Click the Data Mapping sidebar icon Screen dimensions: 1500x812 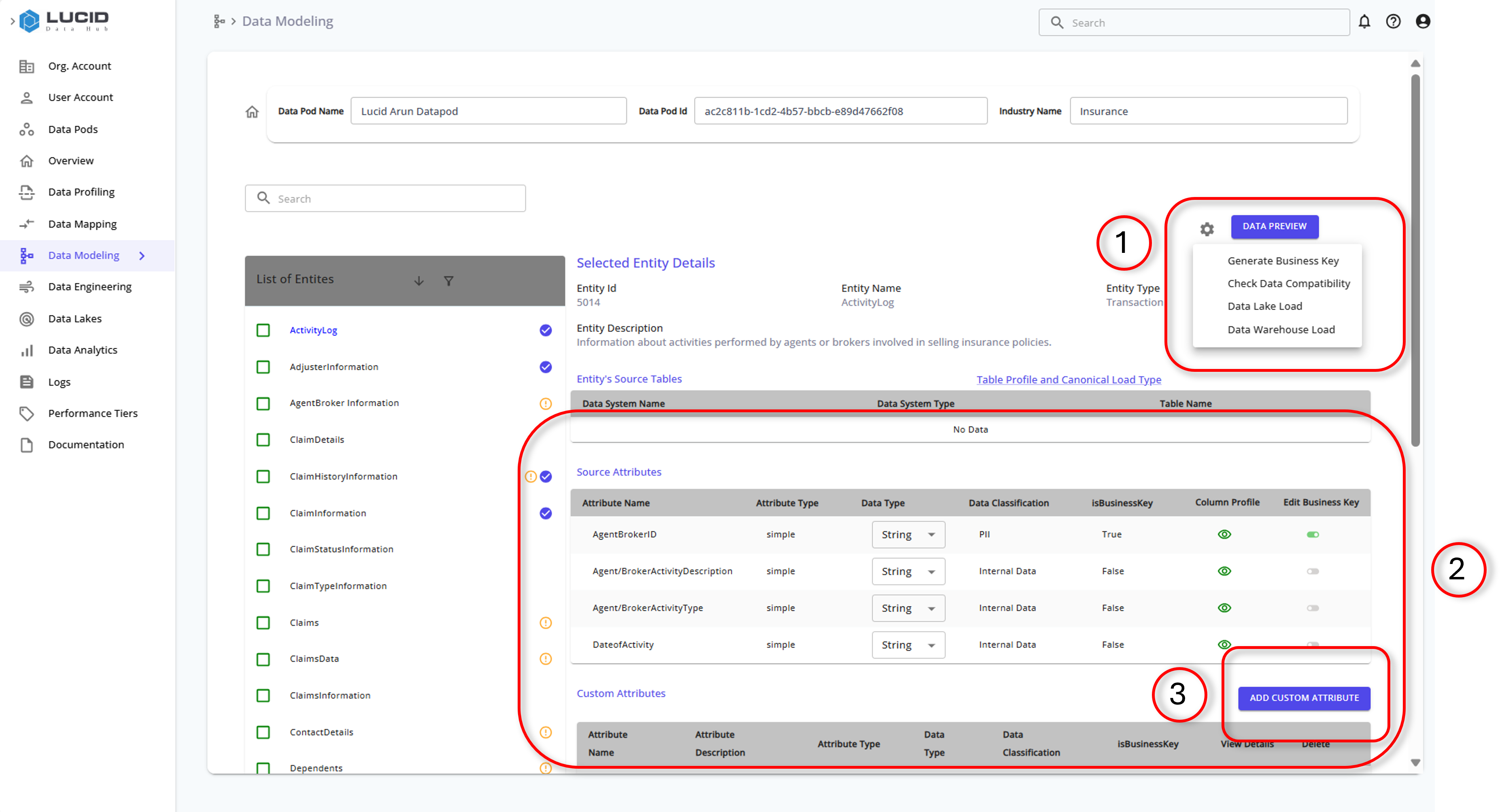[x=27, y=223]
